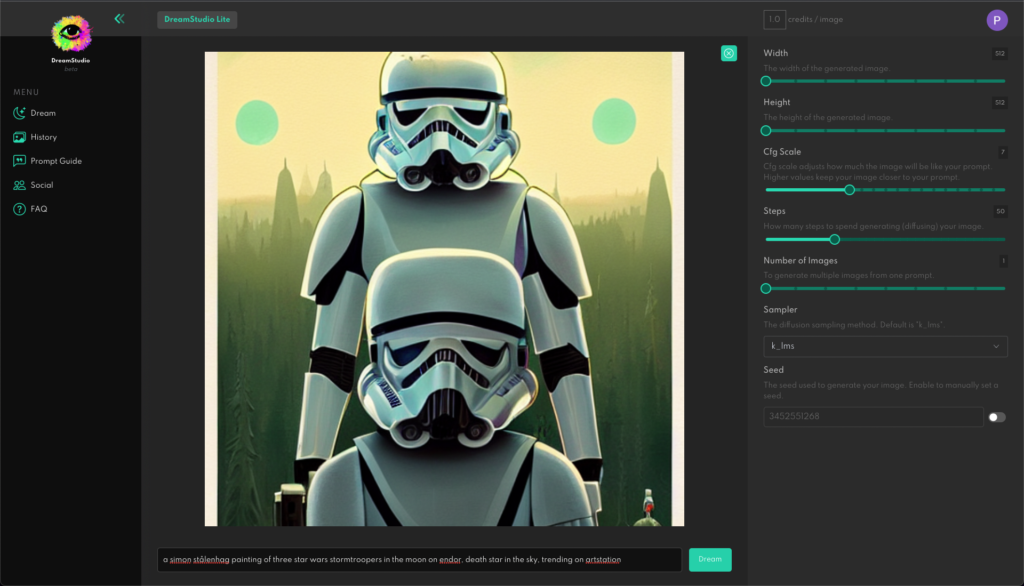1024x586 pixels.
Task: Close the generated image with teal X icon
Action: (729, 54)
